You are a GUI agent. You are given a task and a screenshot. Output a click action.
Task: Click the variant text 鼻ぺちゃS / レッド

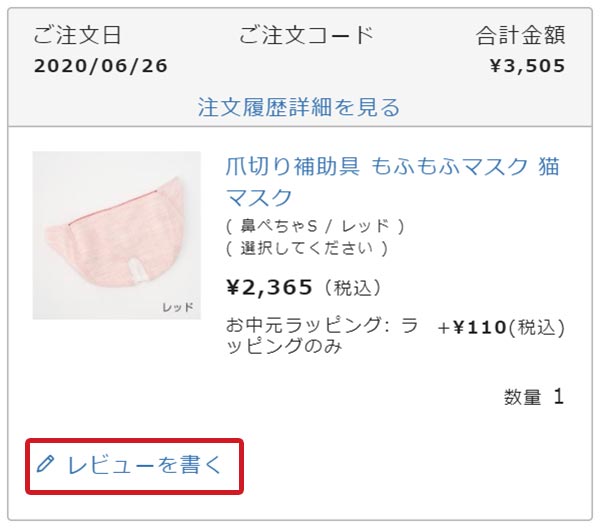point(315,226)
